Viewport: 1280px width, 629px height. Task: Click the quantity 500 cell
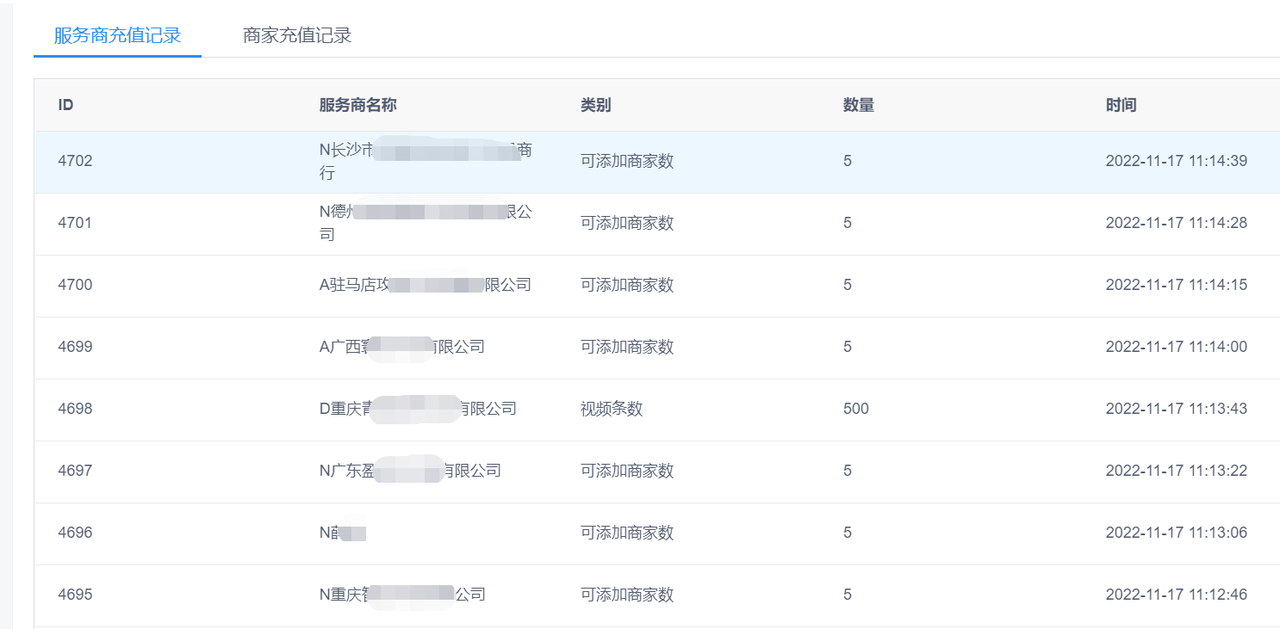[856, 409]
